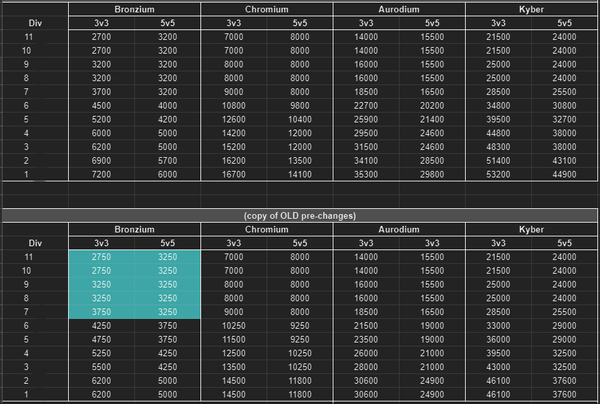600x404 pixels.
Task: Click the cell reading 51400
Action: (x=499, y=161)
